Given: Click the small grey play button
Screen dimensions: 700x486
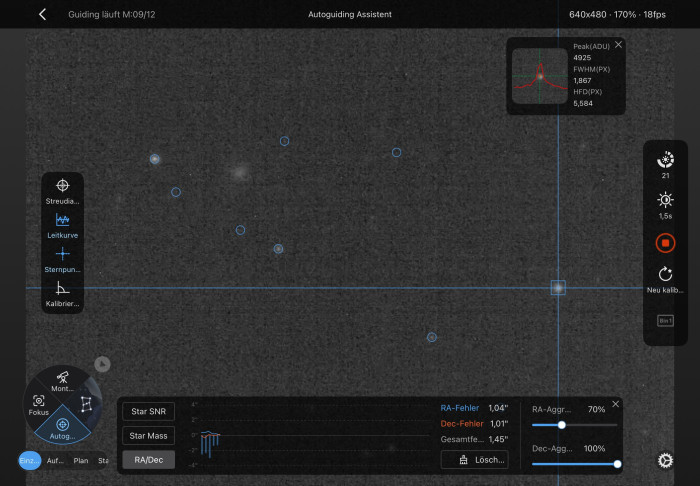Looking at the screenshot, I should click(x=102, y=364).
